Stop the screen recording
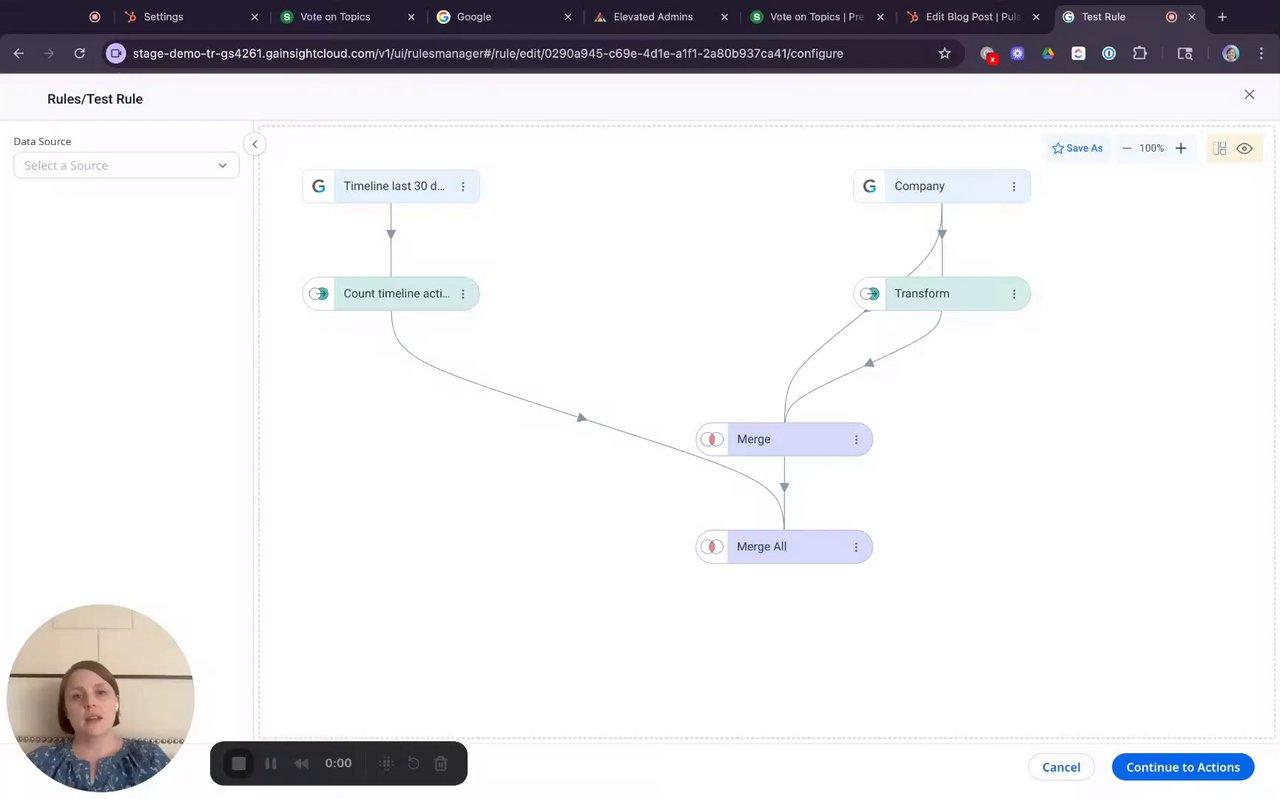The image size is (1280, 799). 239,764
